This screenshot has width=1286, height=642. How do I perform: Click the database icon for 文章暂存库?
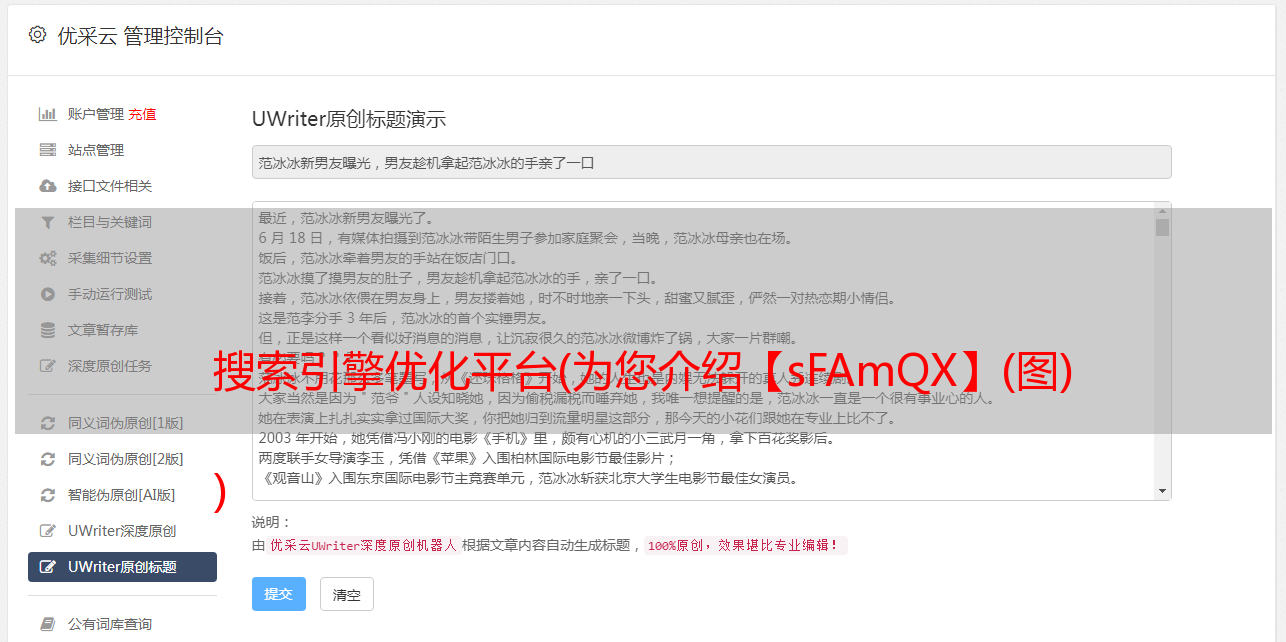(47, 330)
